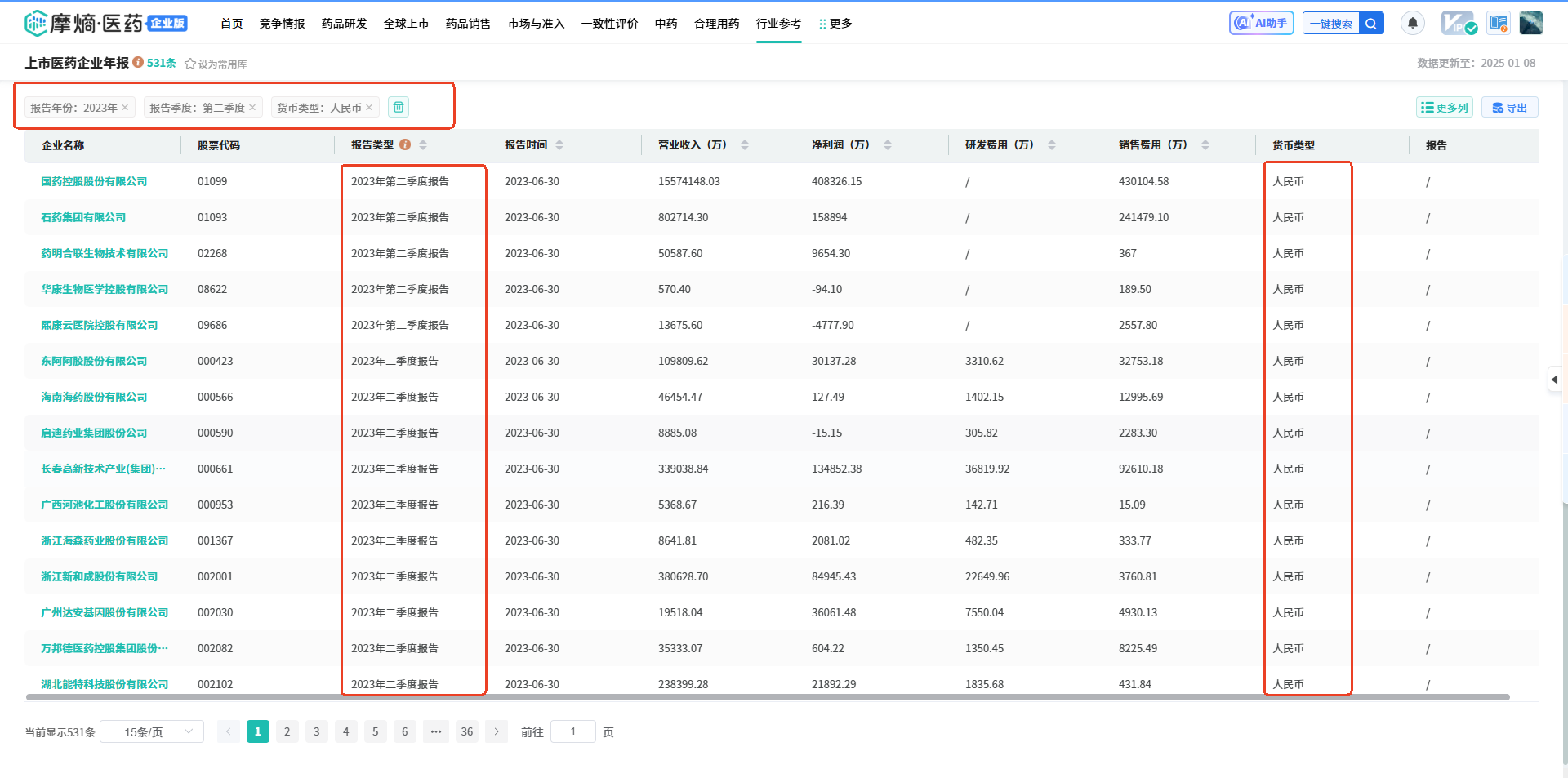This screenshot has width=1568, height=778.
Task: Sort by 报告时间 column
Action: (x=559, y=144)
